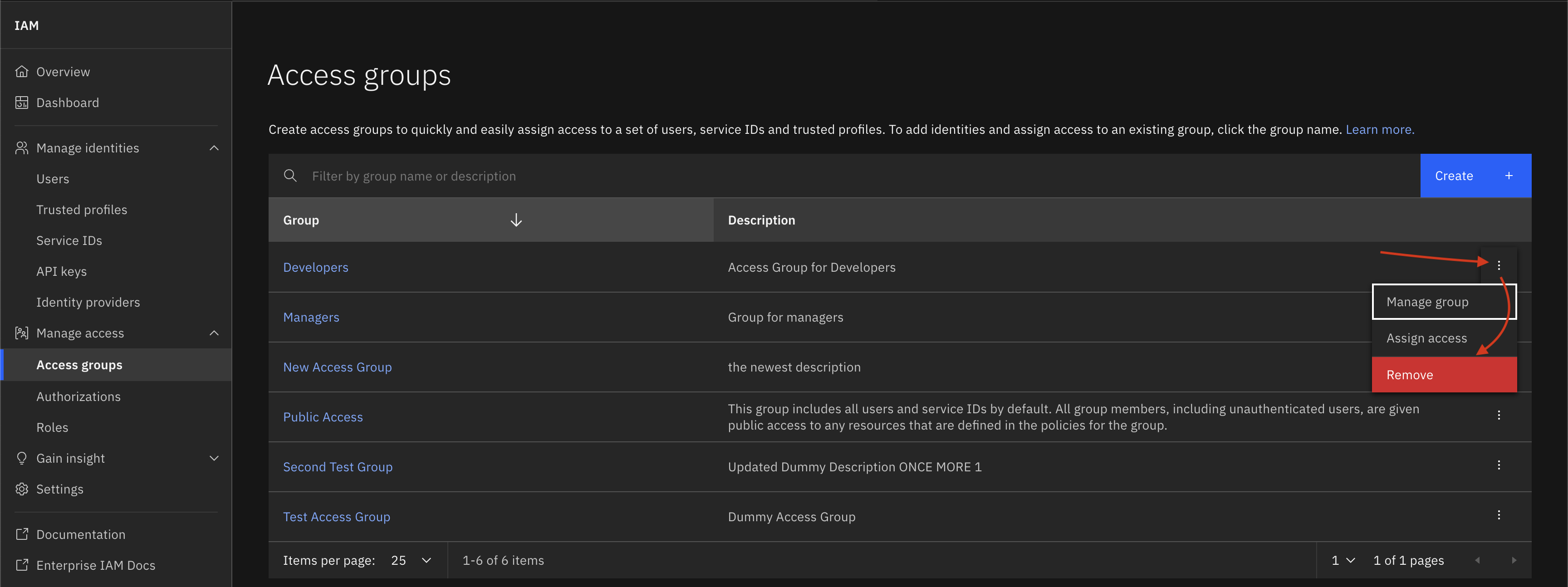Open overflow menu for Second Test Group

[x=1499, y=465]
